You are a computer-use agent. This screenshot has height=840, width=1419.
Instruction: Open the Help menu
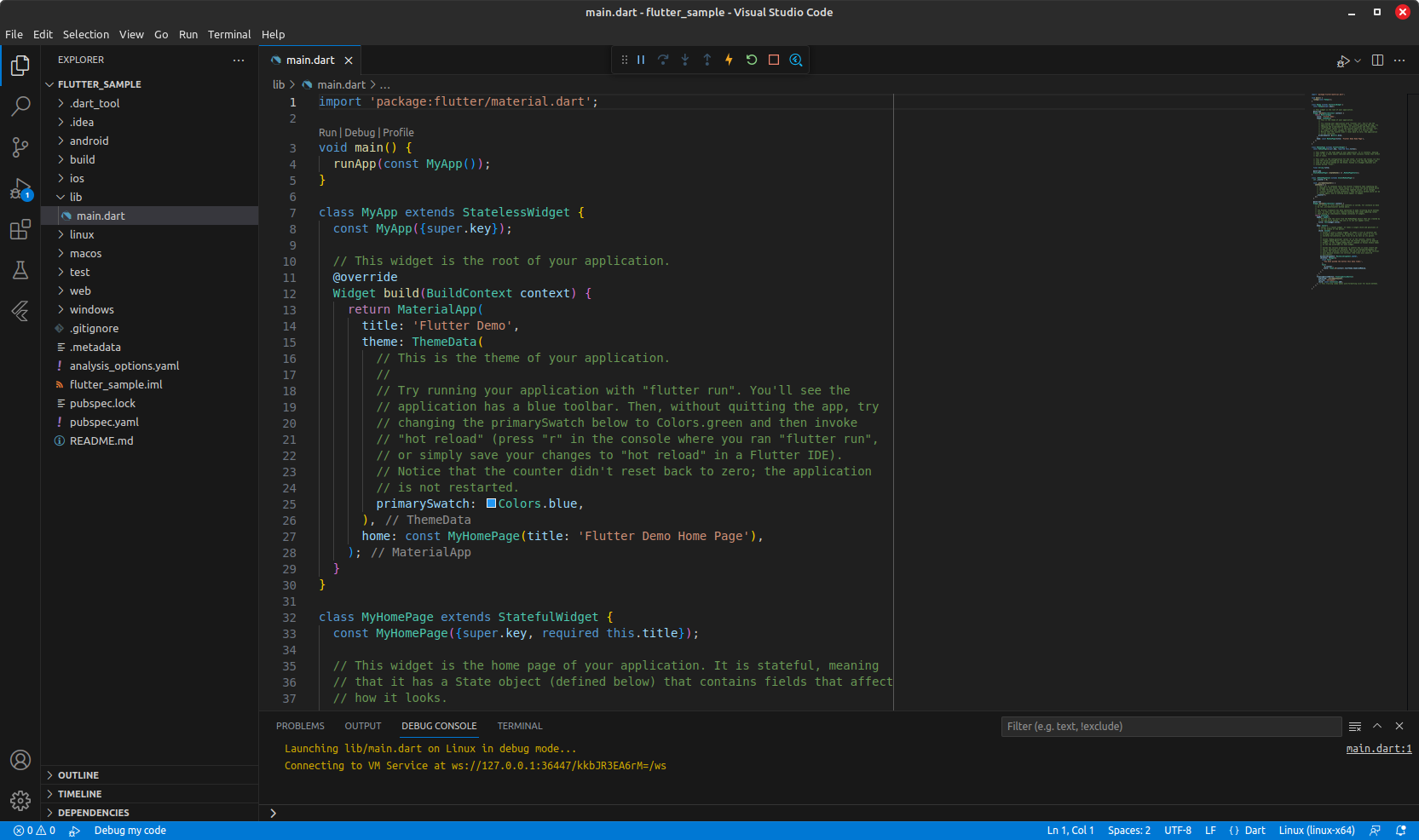[273, 34]
